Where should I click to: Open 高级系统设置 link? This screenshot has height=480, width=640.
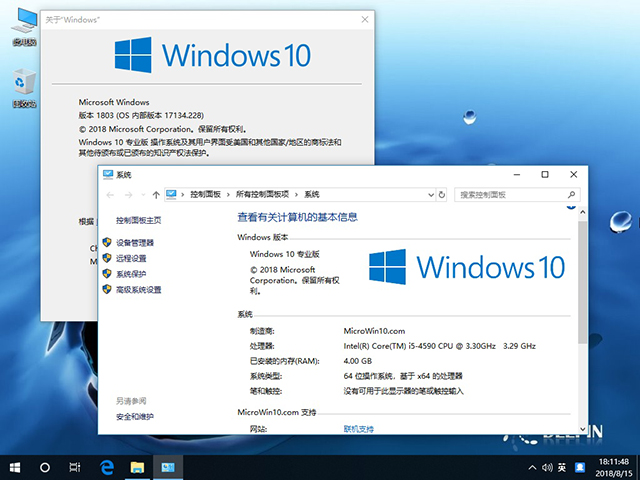138,290
